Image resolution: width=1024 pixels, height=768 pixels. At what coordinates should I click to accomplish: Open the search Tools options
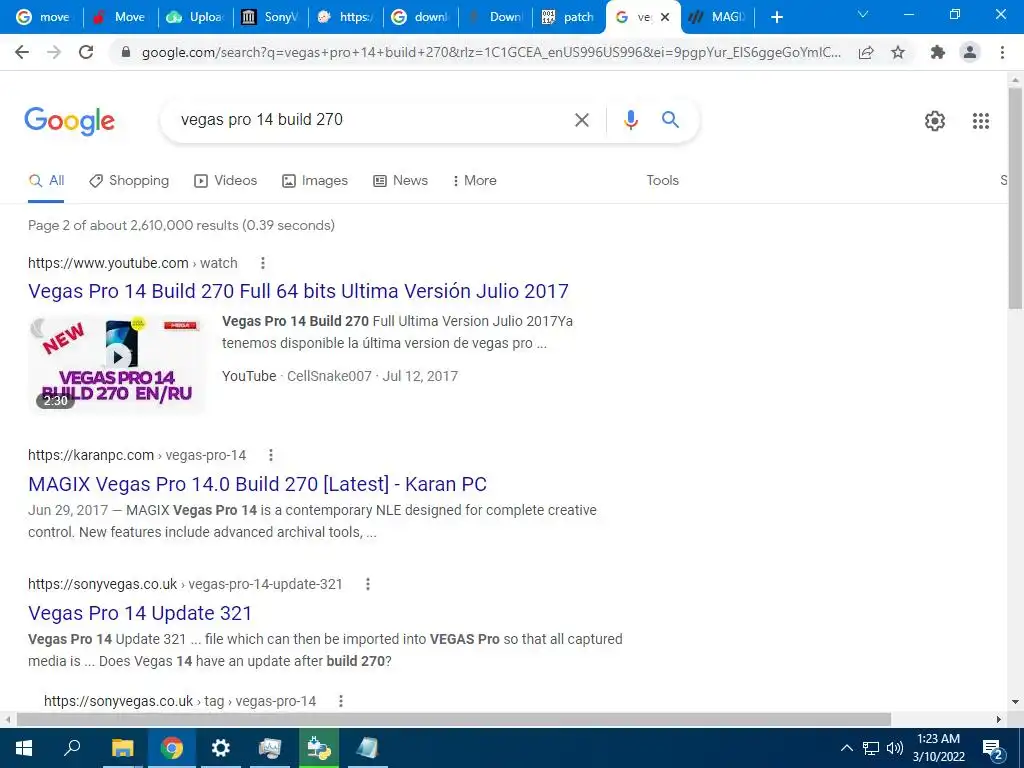pos(662,180)
